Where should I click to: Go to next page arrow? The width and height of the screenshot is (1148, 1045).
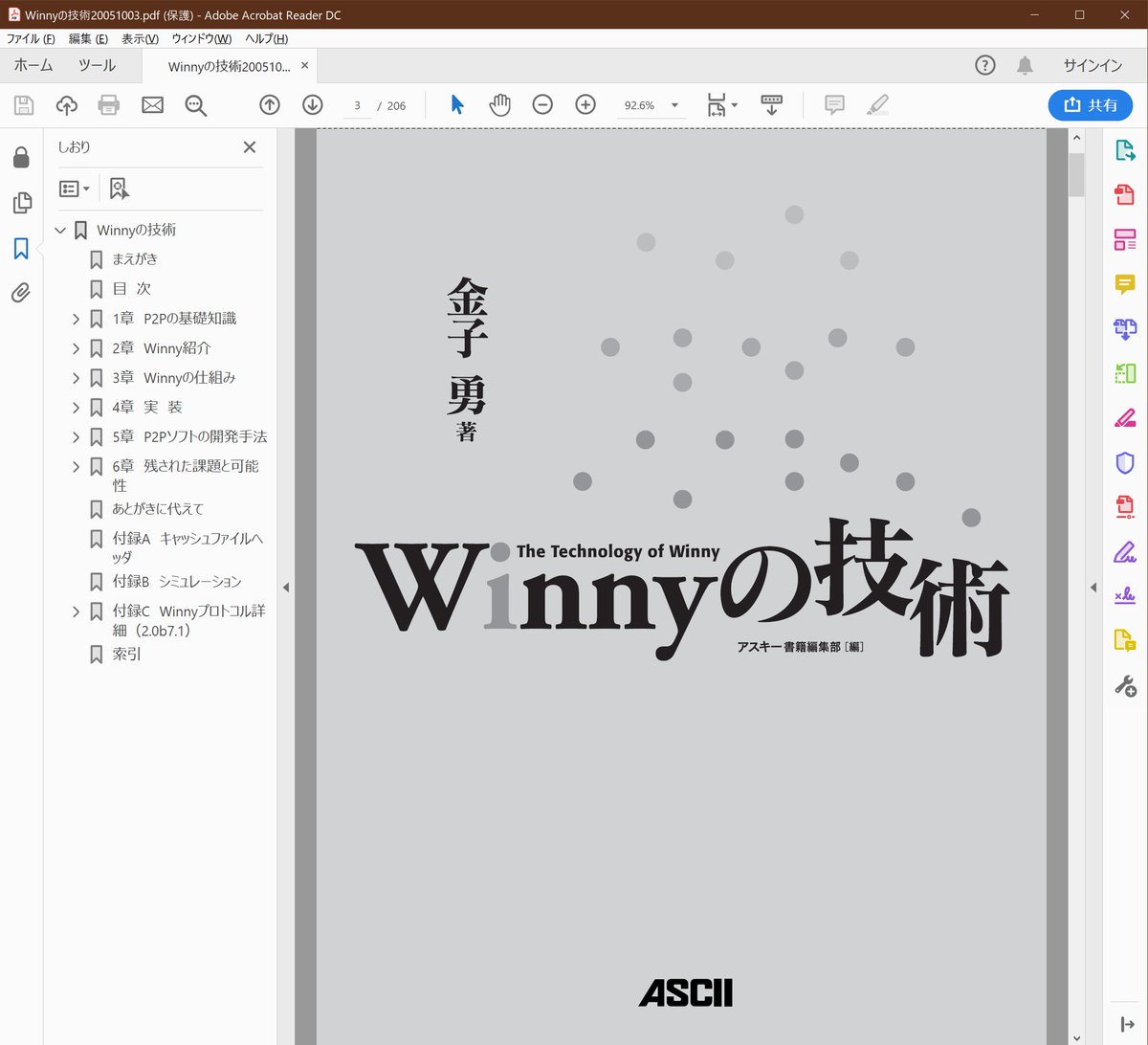(x=313, y=105)
